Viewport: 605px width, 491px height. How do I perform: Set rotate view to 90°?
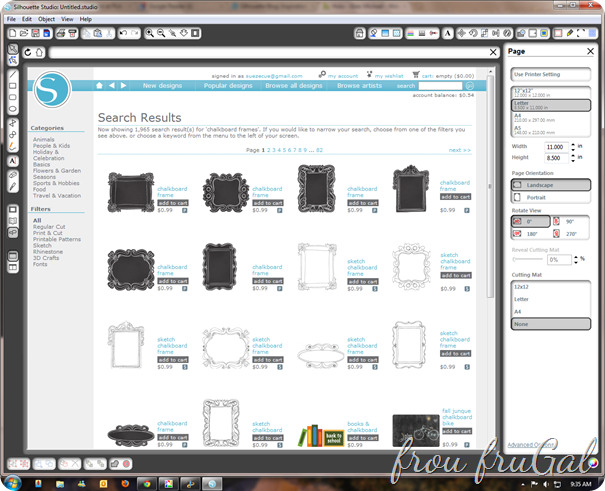570,221
